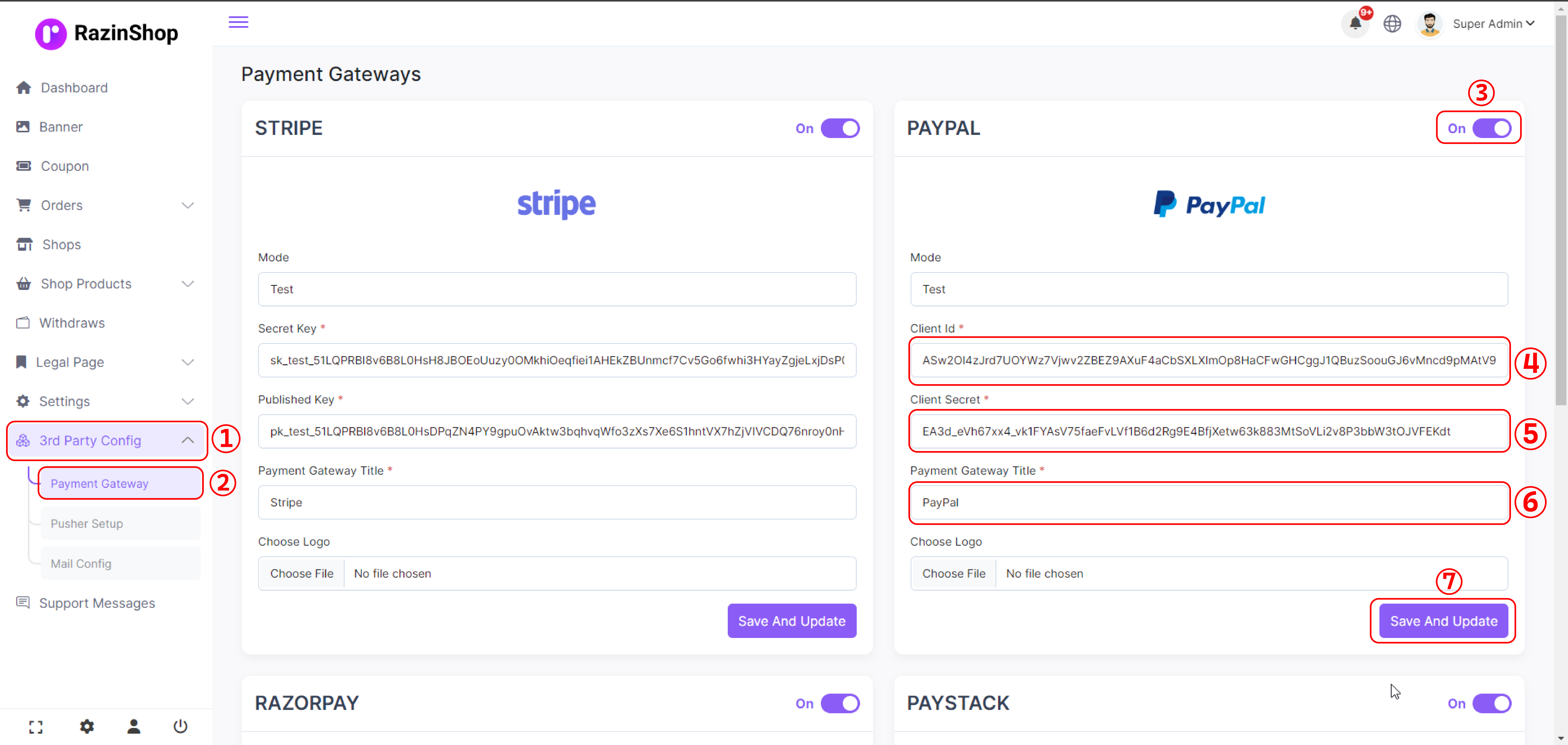Screen dimensions: 1568x745
Task: Click the scrollbar down arrow
Action: pos(1561,739)
